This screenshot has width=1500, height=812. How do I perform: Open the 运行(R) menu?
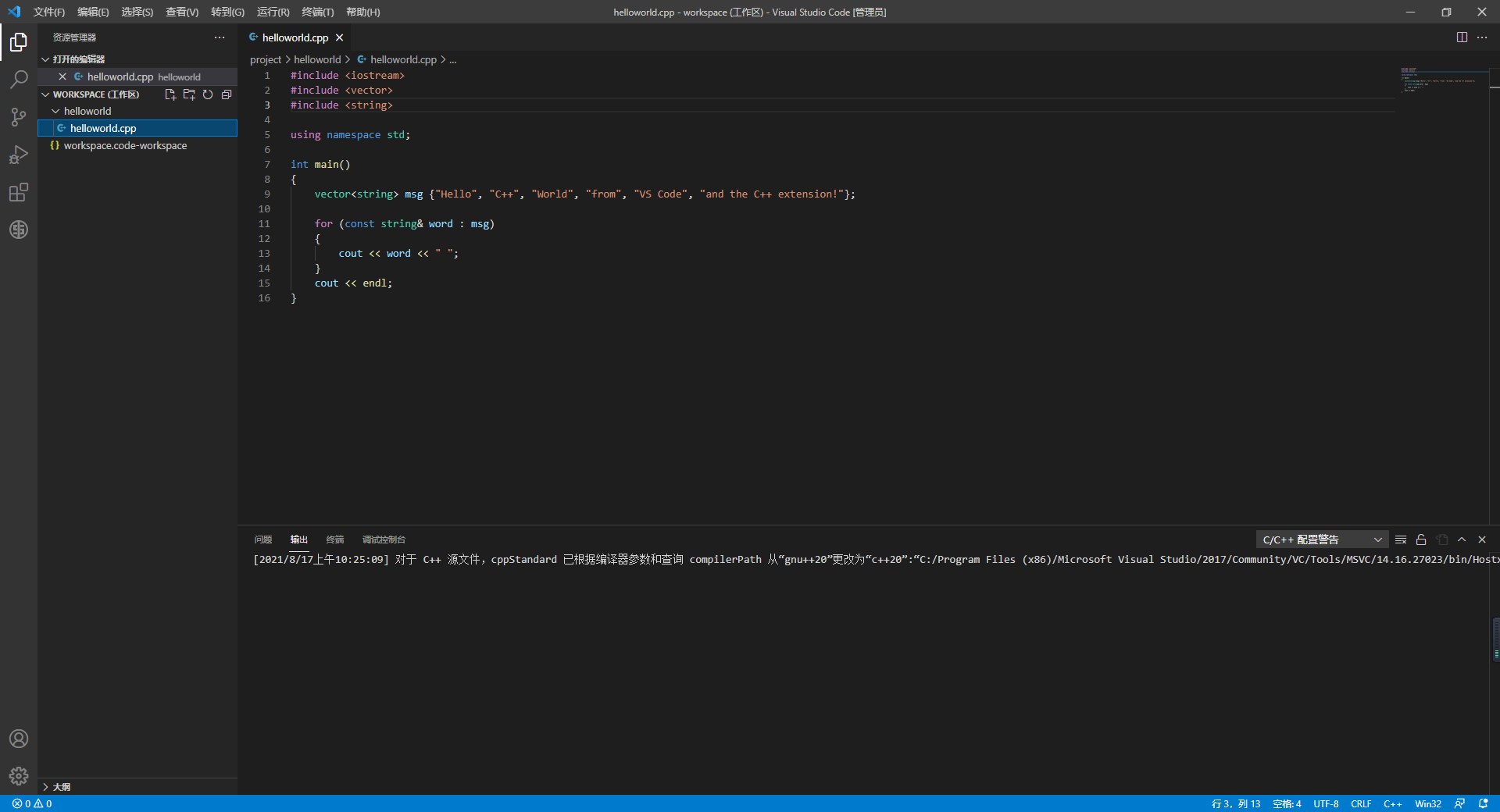(273, 12)
